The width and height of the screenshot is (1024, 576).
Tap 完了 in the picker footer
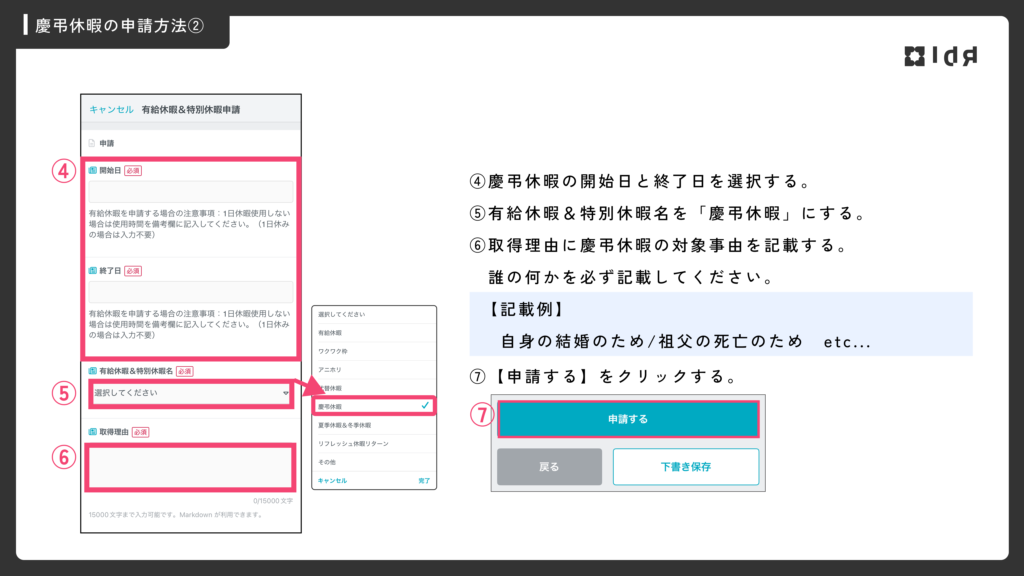pyautogui.click(x=424, y=481)
